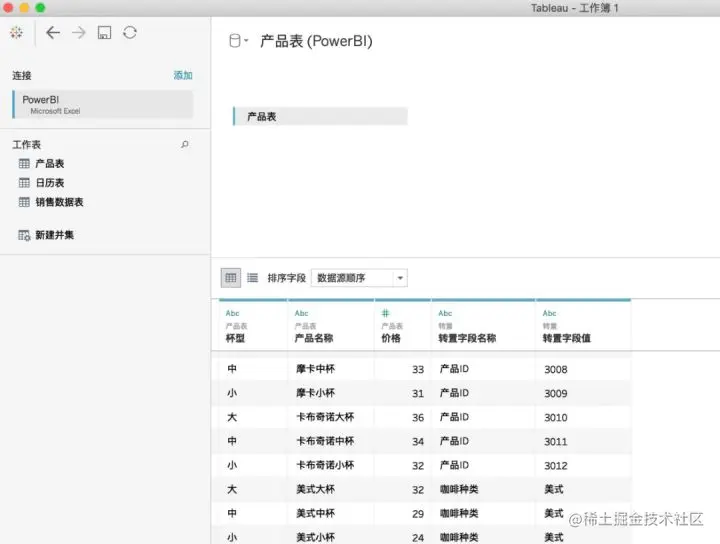720x544 pixels.
Task: Click value 3010
Action: coord(556,418)
